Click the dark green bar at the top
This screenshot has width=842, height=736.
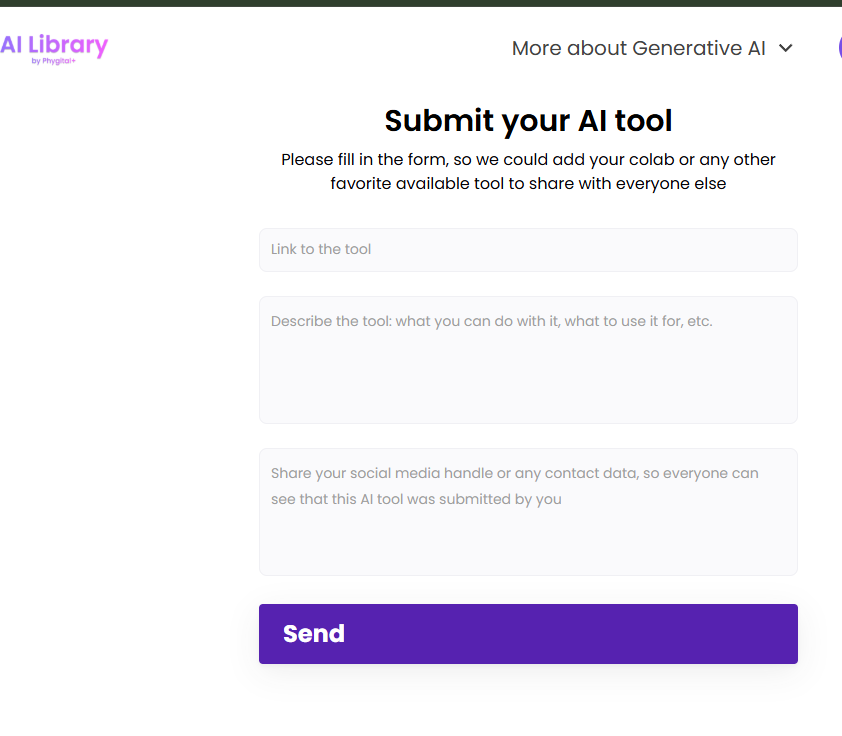421,3
